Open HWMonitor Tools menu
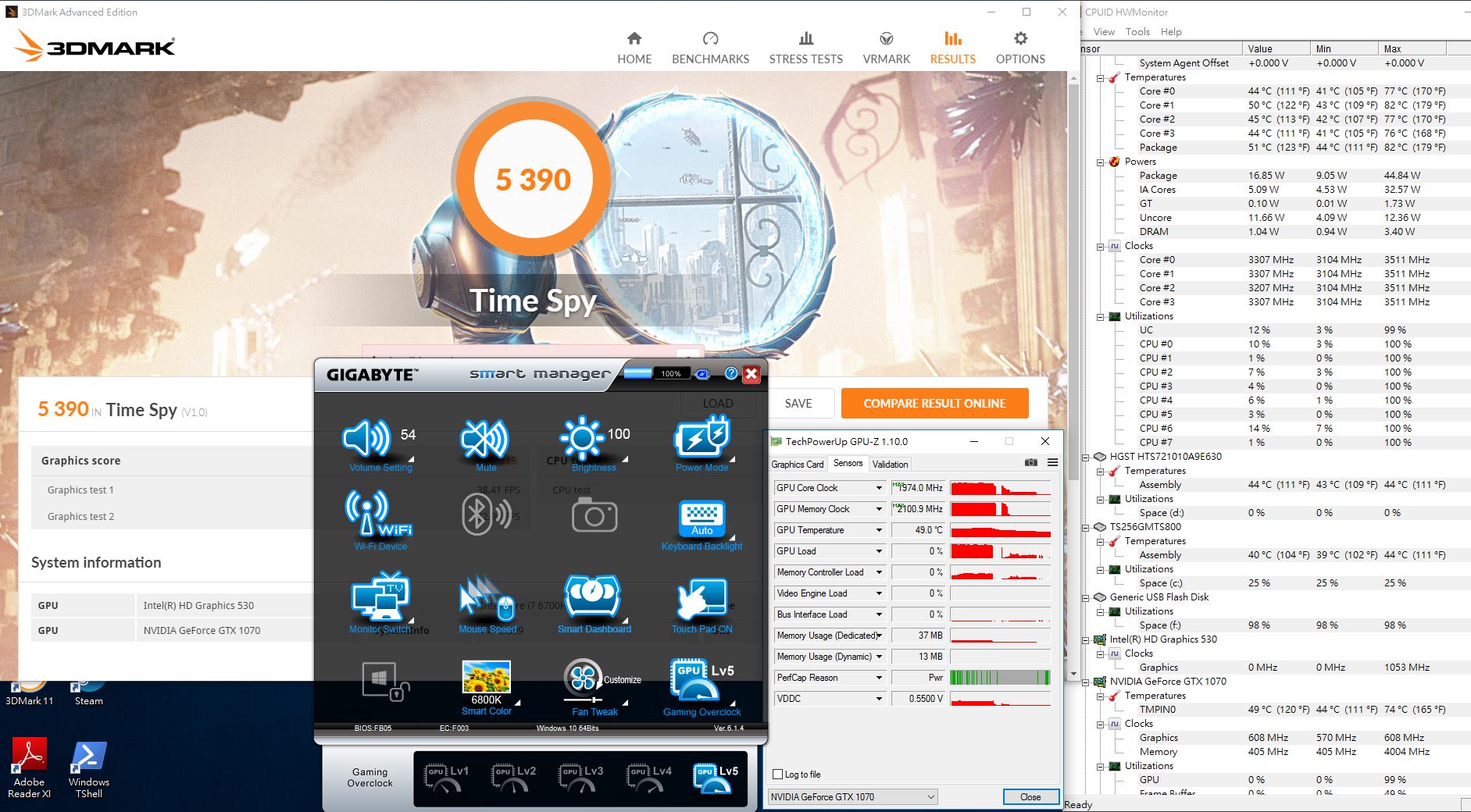 (1137, 32)
